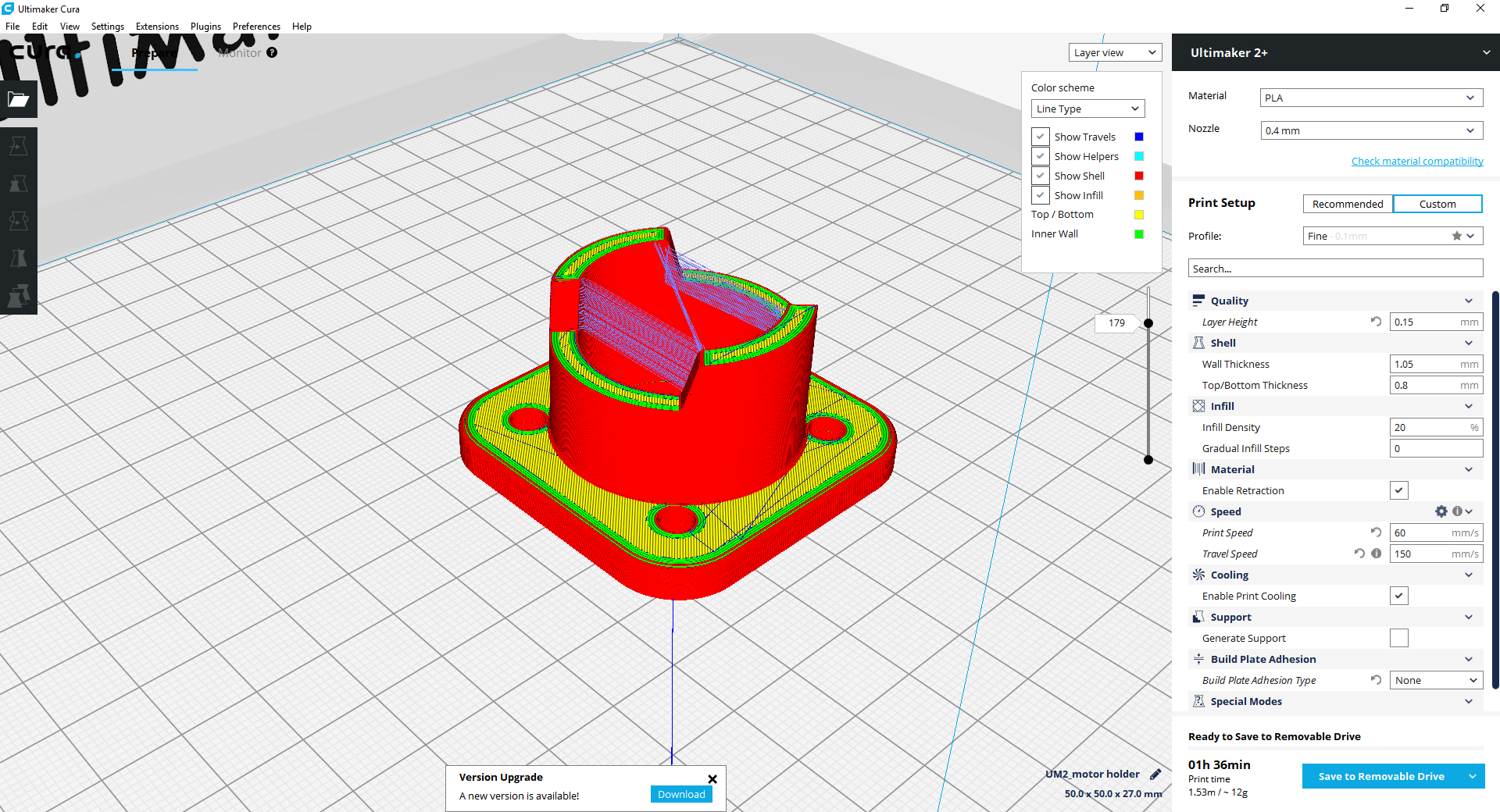Click the Support category icon
Viewport: 1500px width, 812px height.
click(1198, 617)
